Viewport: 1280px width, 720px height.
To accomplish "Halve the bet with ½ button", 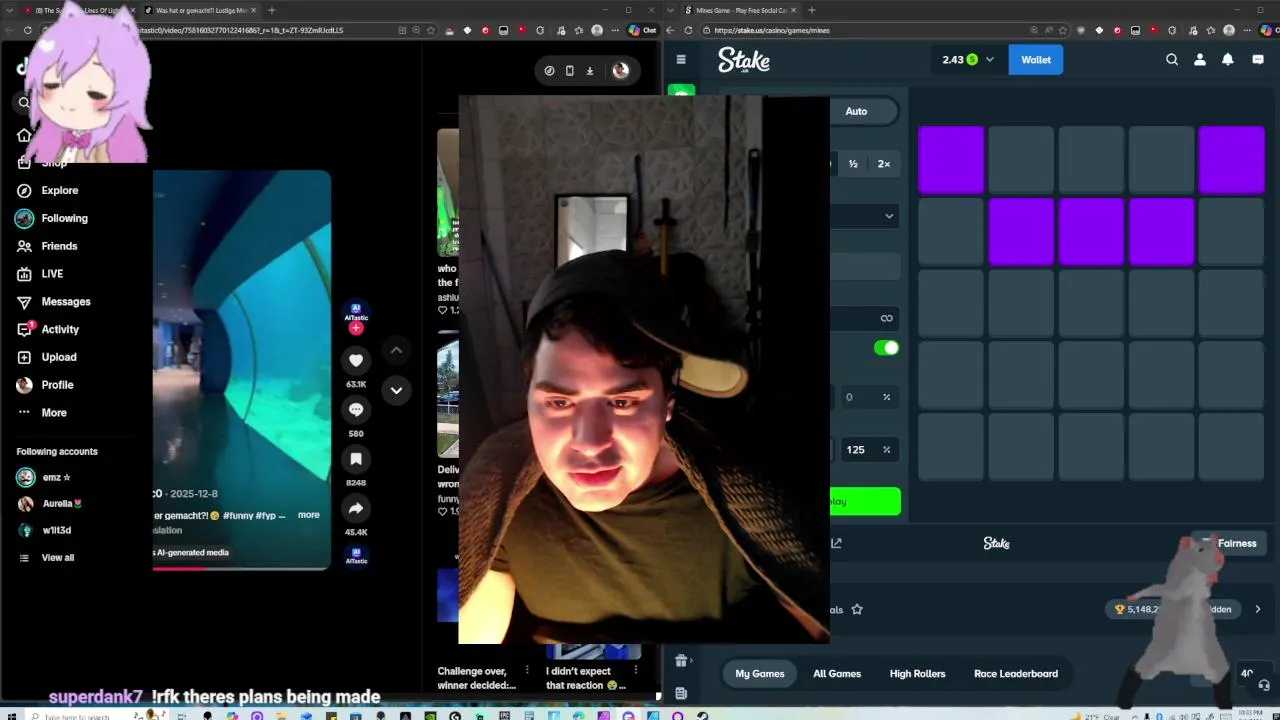I will click(x=853, y=164).
